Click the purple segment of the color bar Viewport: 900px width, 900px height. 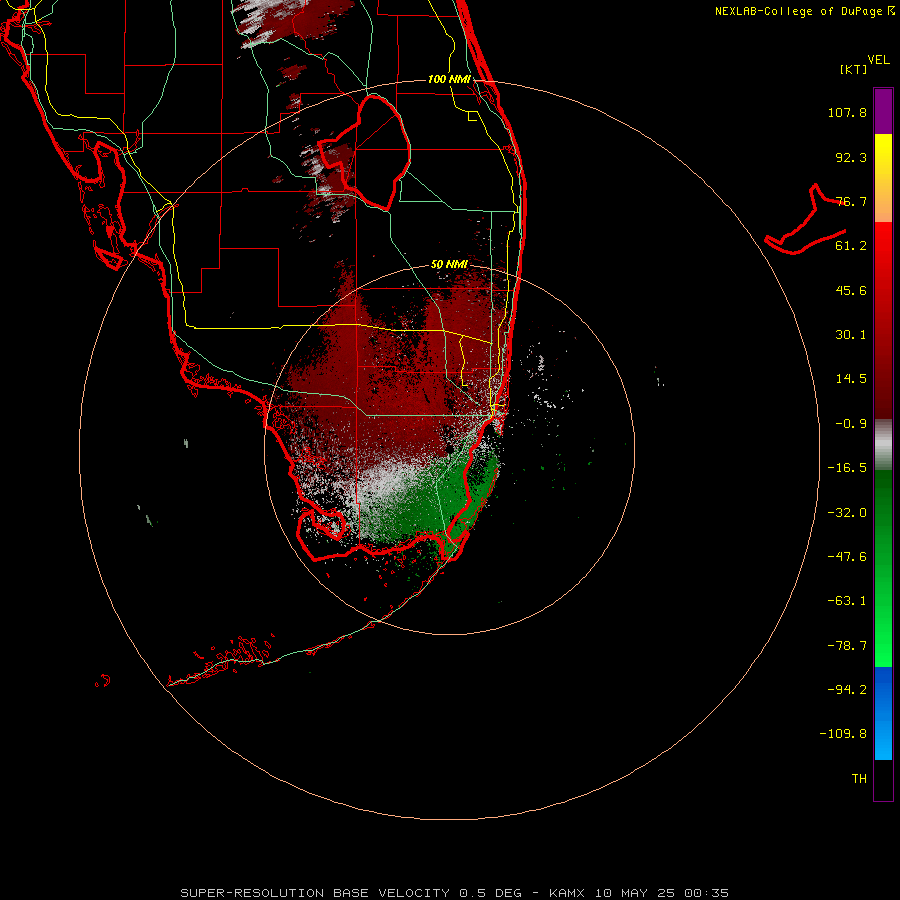(x=883, y=111)
